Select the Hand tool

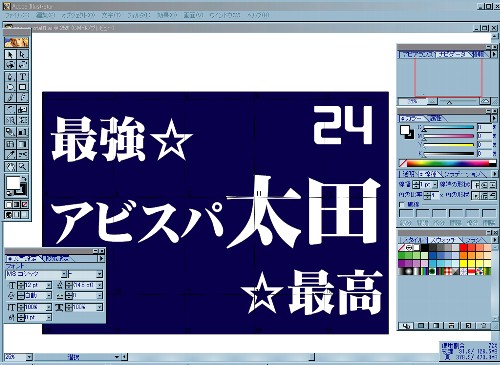tap(10, 166)
